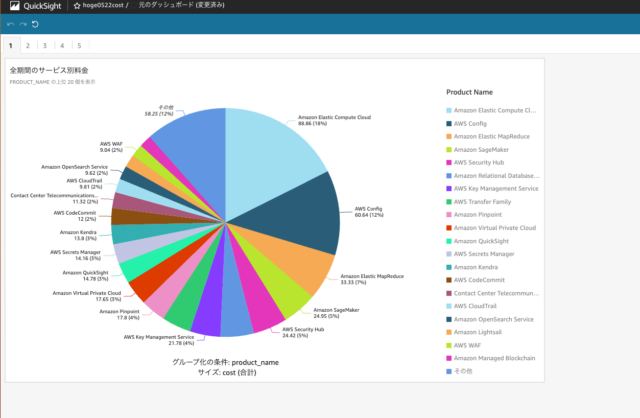Click the undo arrow icon
The width and height of the screenshot is (640, 418).
tap(11, 24)
